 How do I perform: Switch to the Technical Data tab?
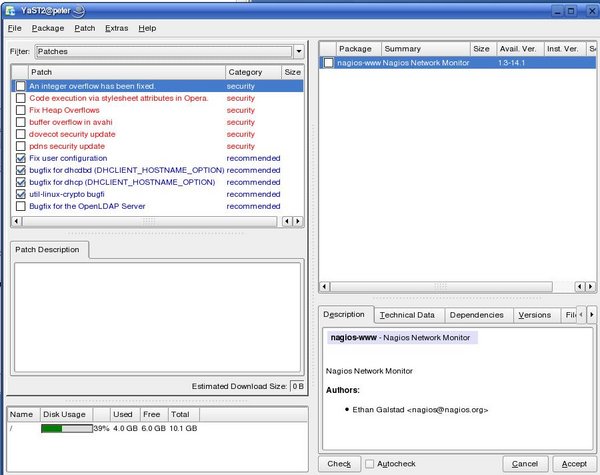tap(406, 315)
